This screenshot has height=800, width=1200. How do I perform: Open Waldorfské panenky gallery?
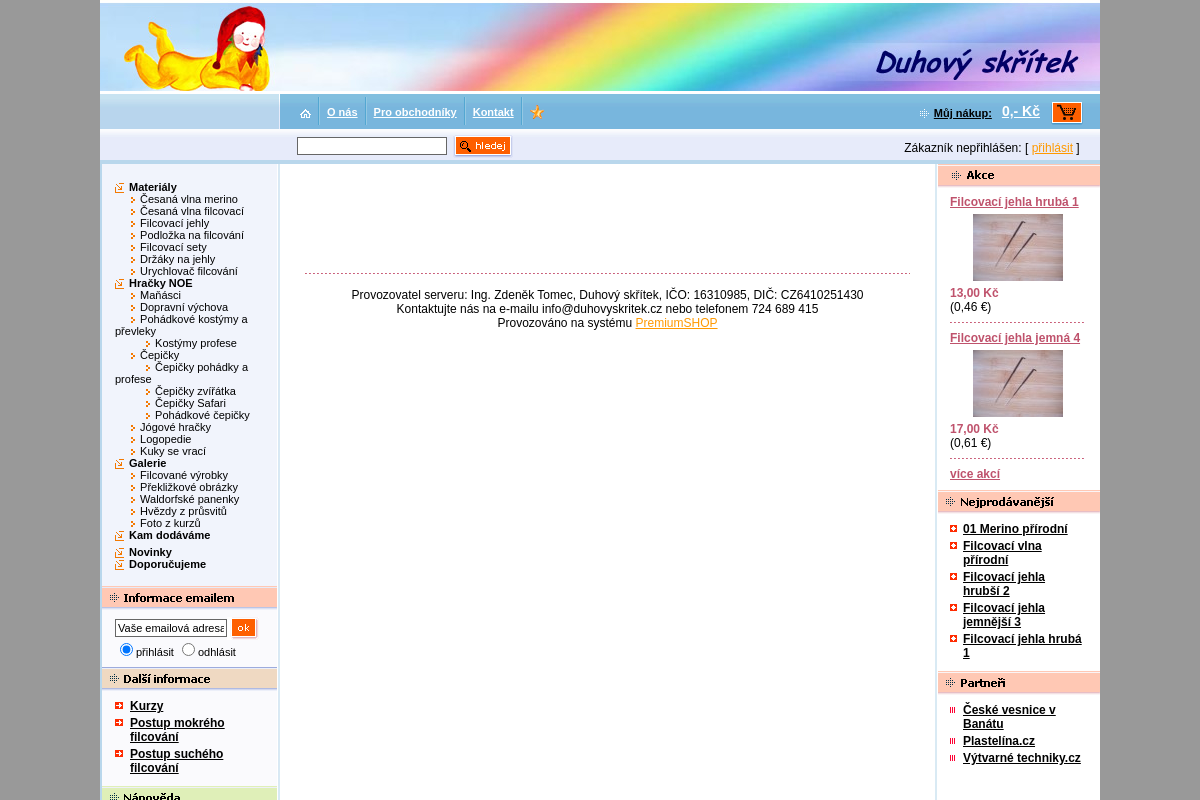pyautogui.click(x=189, y=499)
